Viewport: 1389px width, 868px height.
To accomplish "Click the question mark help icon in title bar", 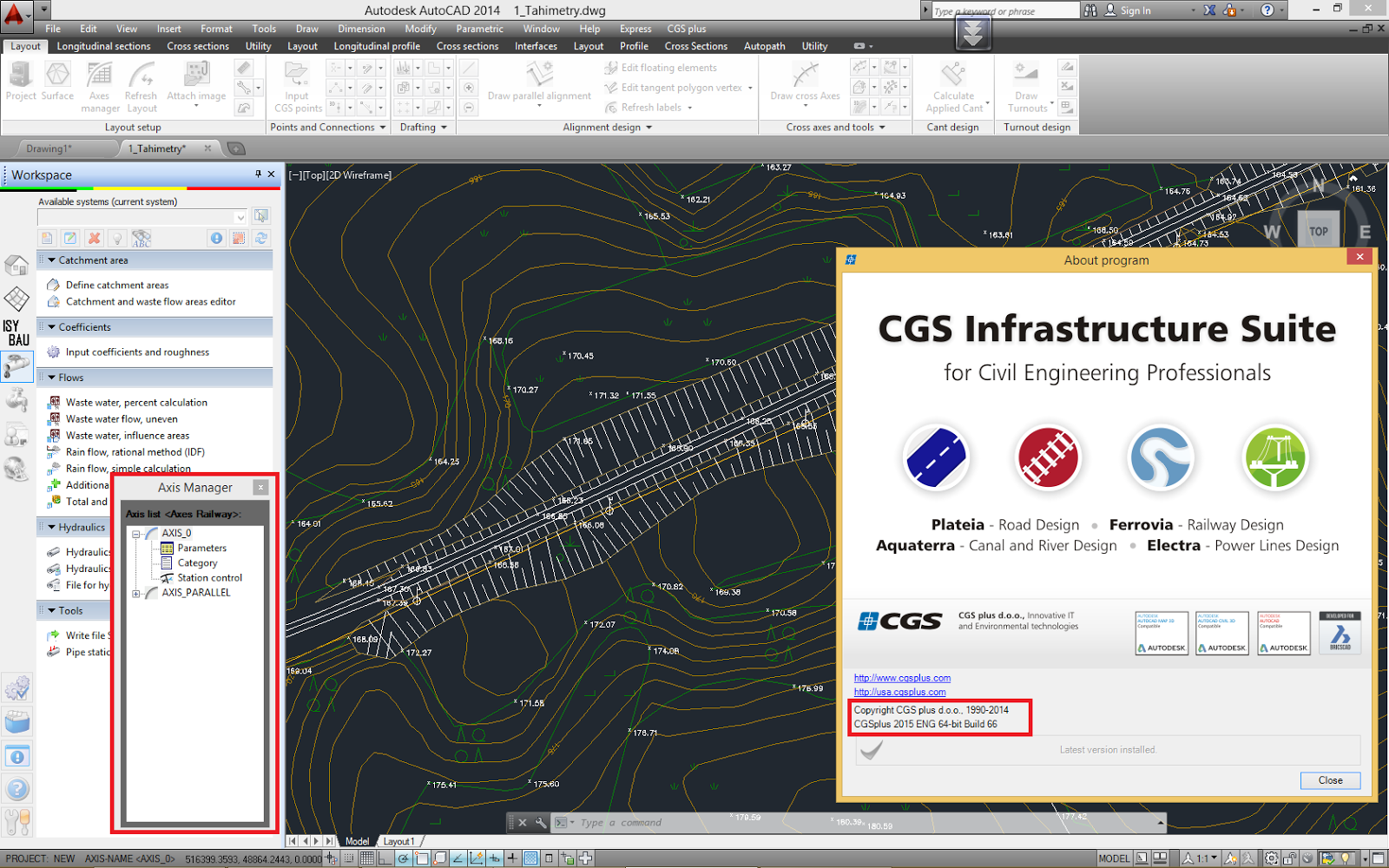I will [x=1267, y=10].
